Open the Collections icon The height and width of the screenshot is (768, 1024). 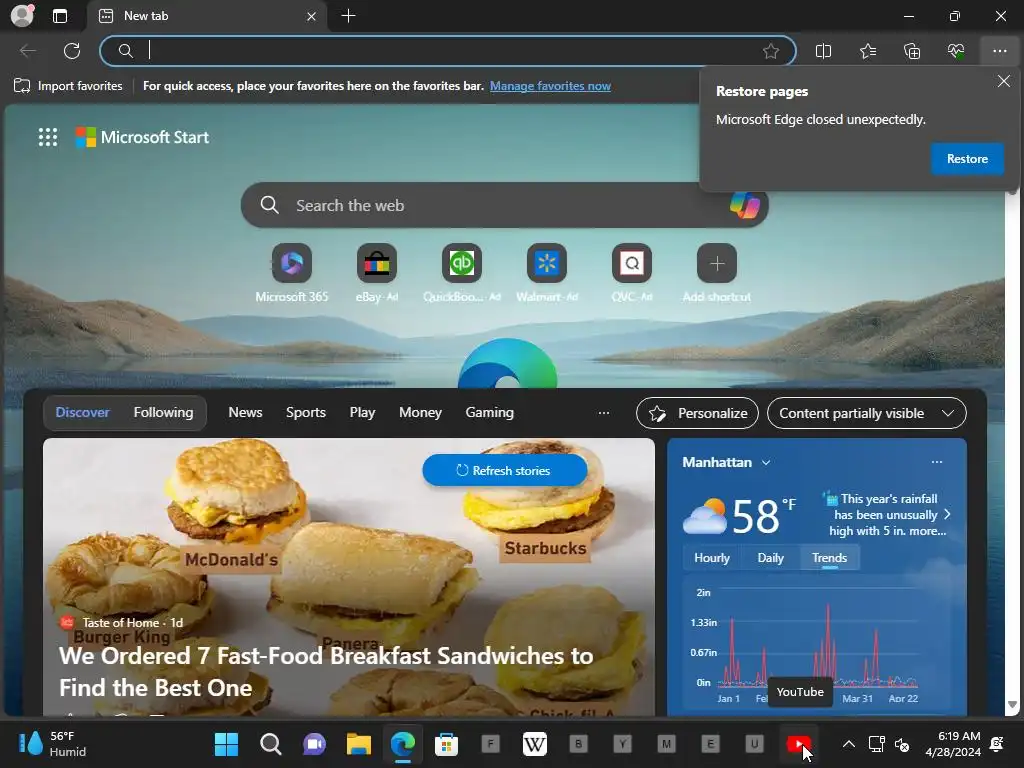pos(912,51)
